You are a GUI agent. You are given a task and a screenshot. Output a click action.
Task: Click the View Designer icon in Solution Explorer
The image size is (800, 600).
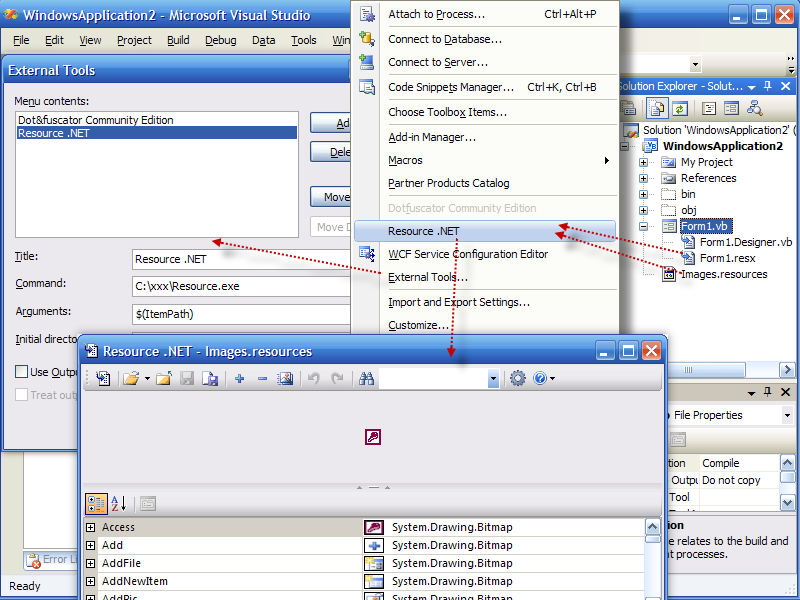coord(731,108)
